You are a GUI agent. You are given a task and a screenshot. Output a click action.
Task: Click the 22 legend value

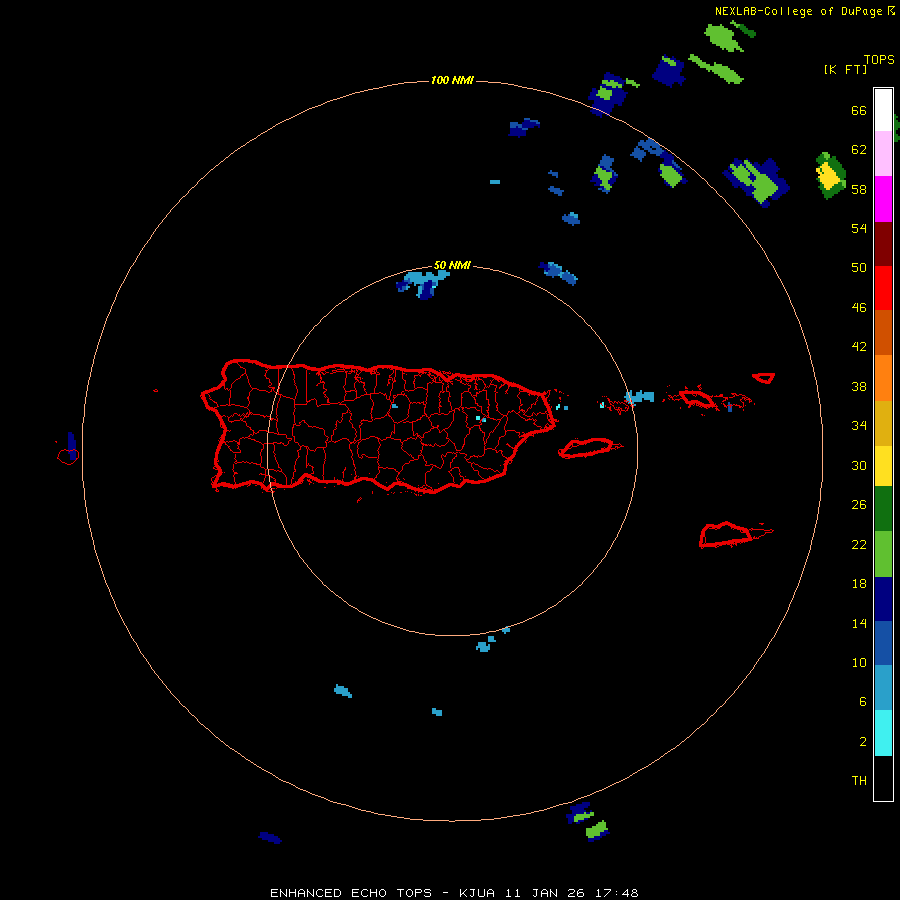point(859,544)
